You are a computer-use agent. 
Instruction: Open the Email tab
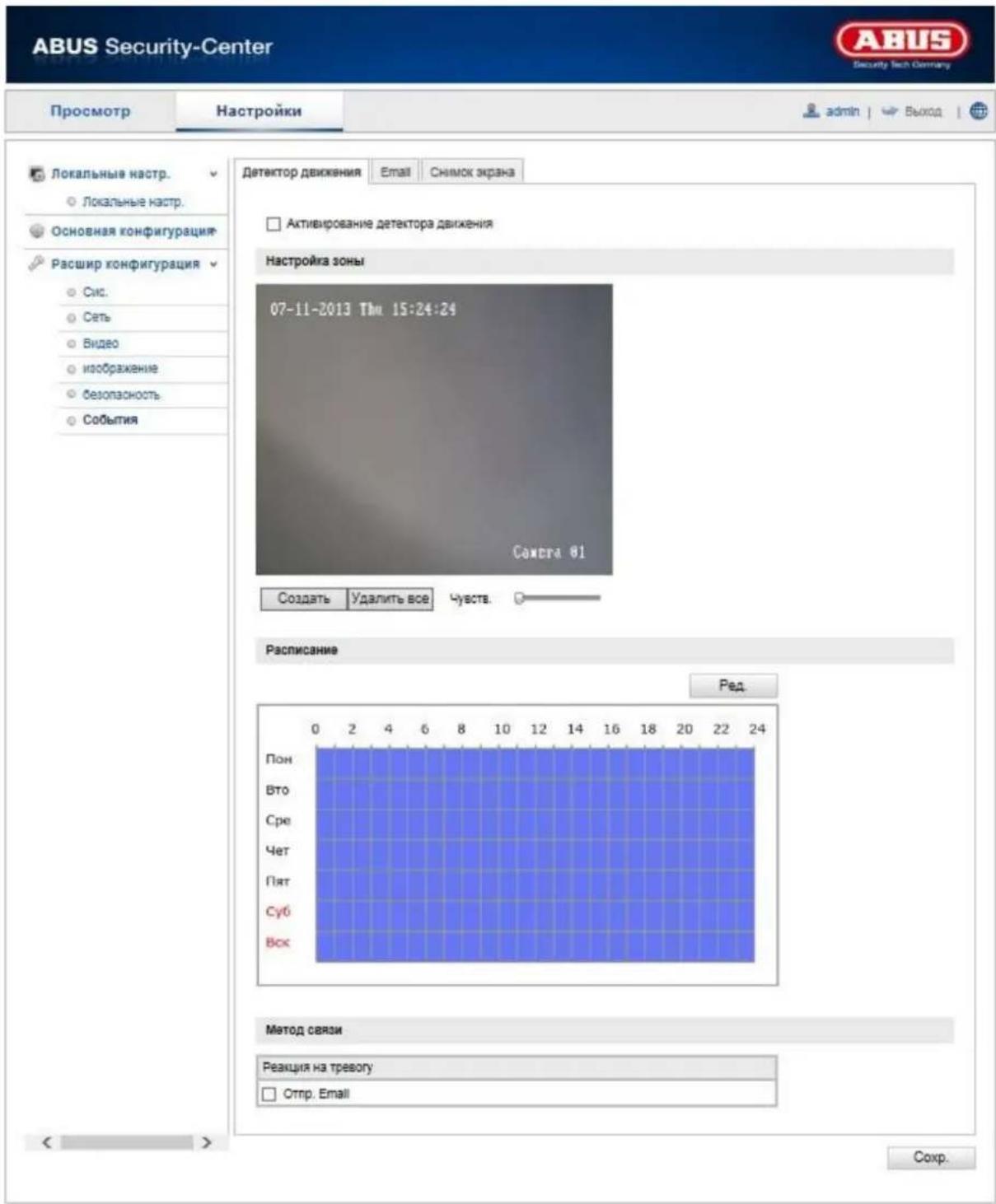tap(395, 171)
